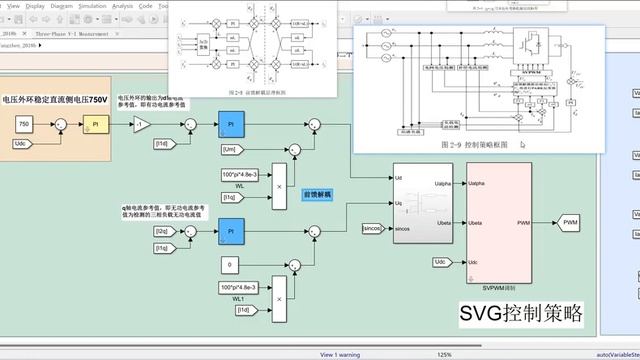Open the Display menu

(35, 6)
